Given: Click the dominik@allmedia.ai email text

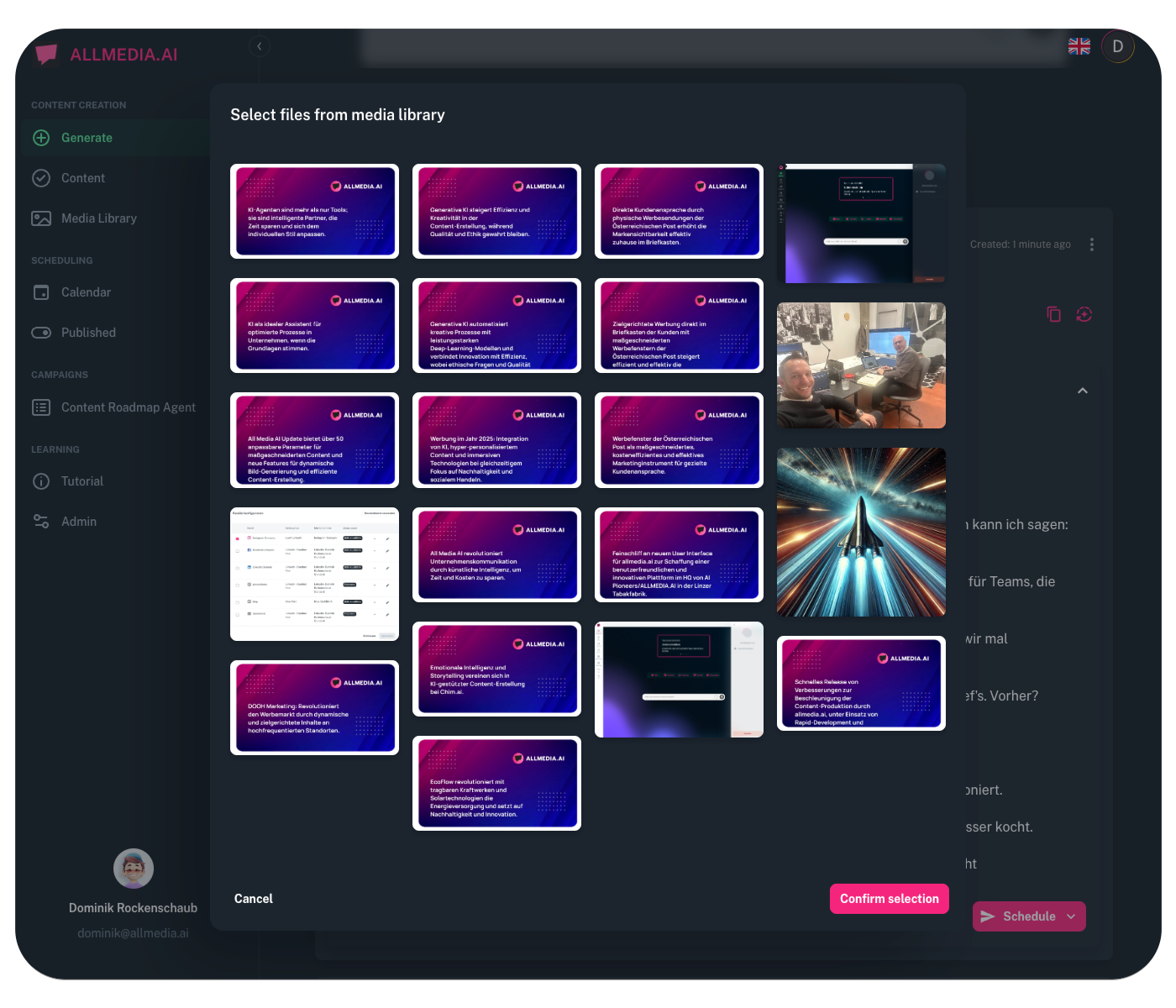Looking at the screenshot, I should pos(134,933).
